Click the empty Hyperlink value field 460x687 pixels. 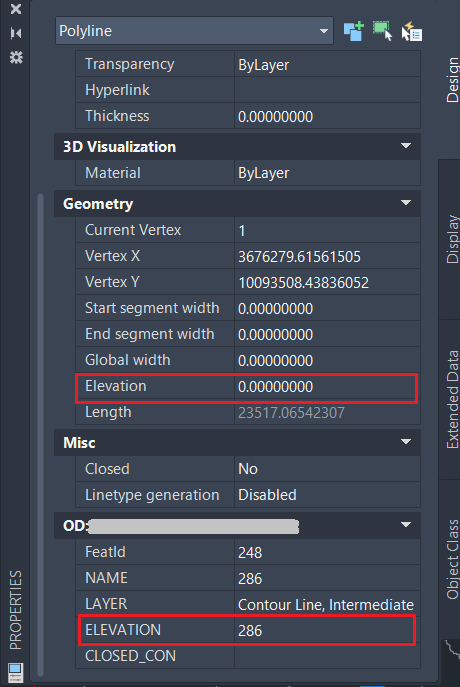point(327,90)
